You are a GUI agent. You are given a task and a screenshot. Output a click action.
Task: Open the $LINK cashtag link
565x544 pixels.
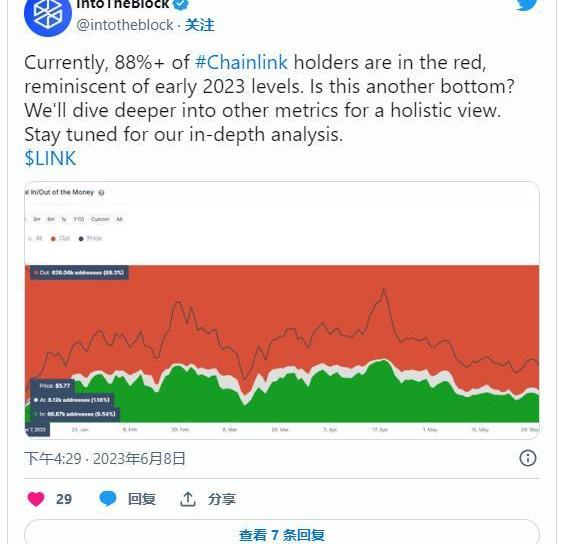pyautogui.click(x=50, y=158)
